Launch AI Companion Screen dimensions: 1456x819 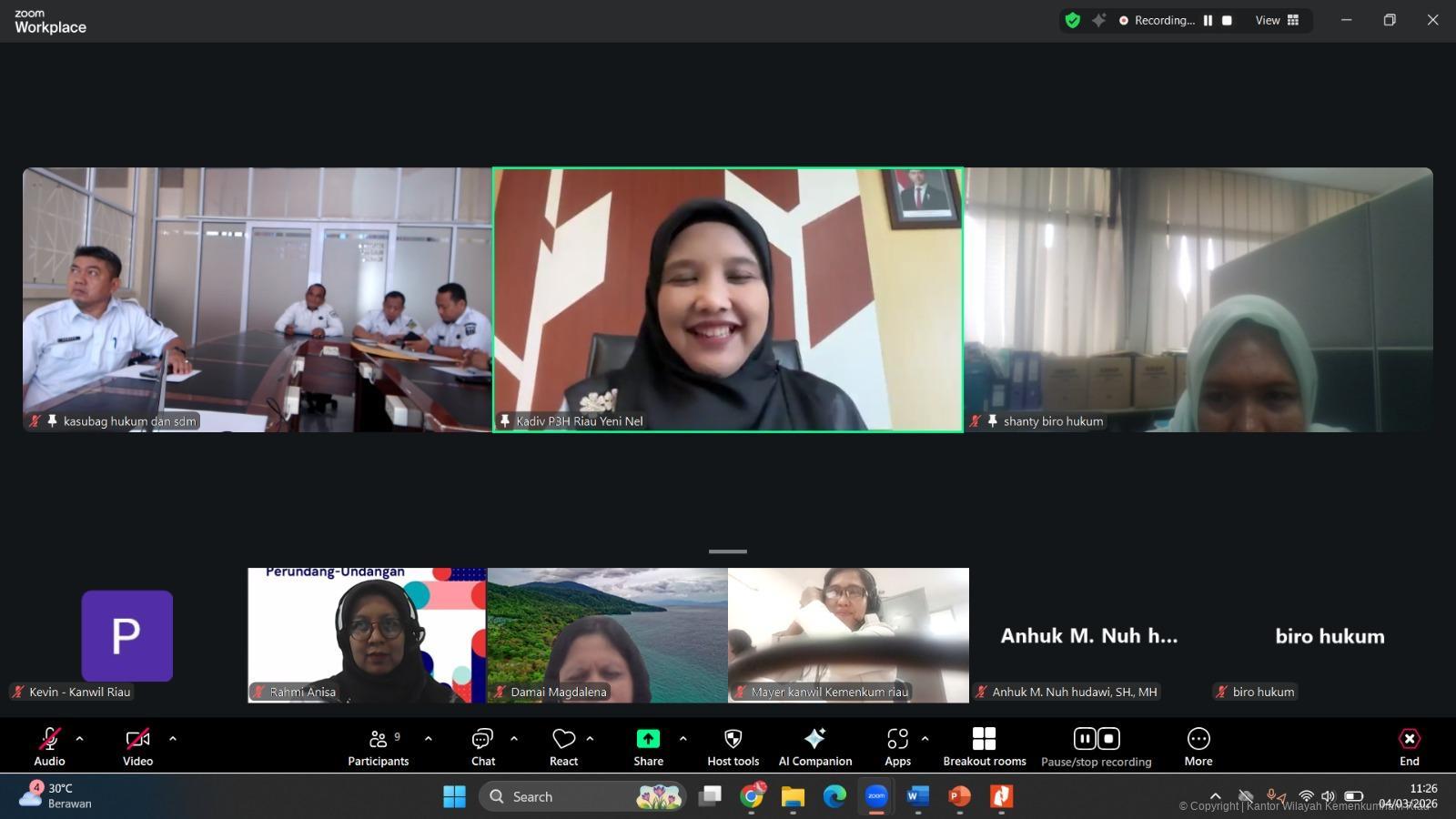point(814,746)
